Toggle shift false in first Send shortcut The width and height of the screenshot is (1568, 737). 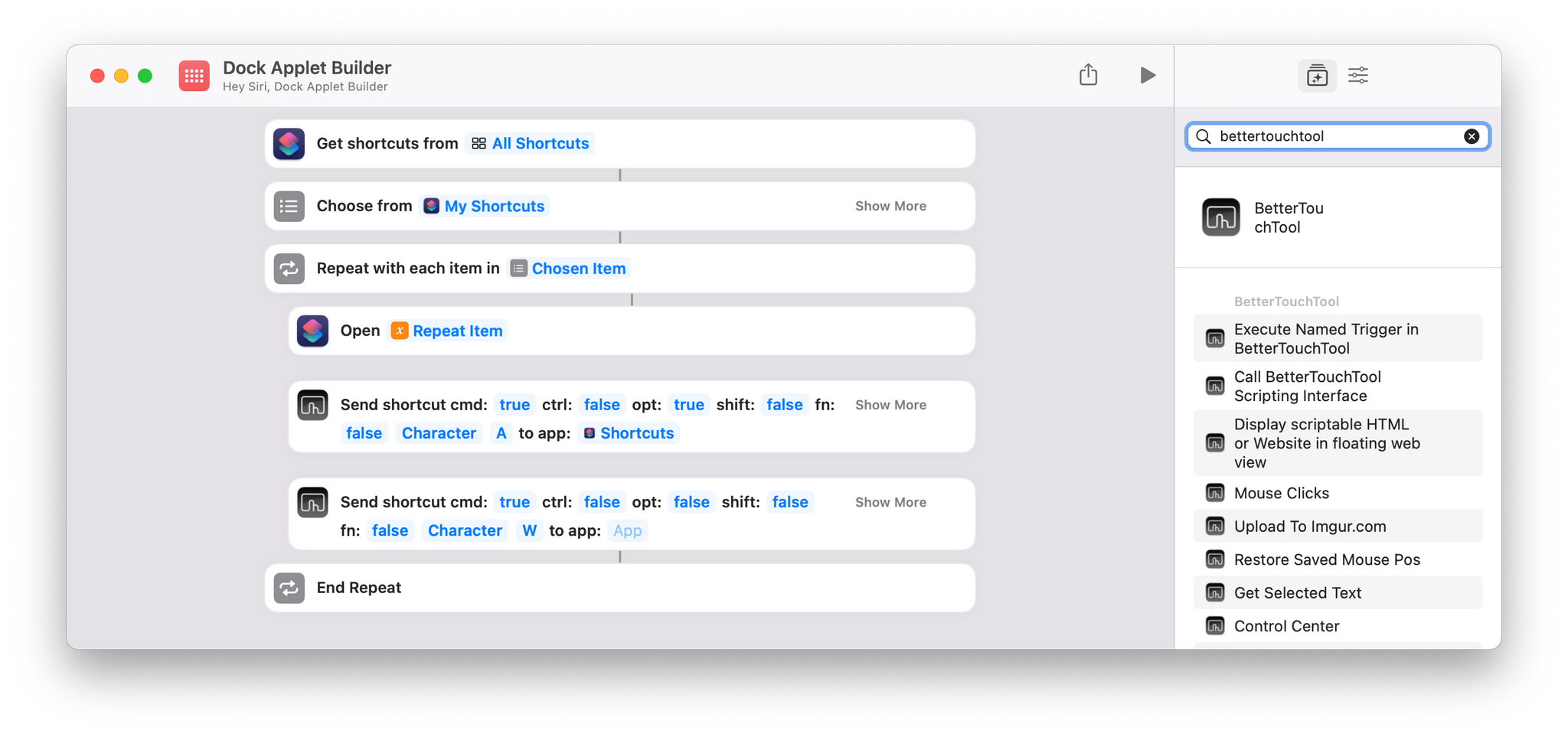(785, 405)
